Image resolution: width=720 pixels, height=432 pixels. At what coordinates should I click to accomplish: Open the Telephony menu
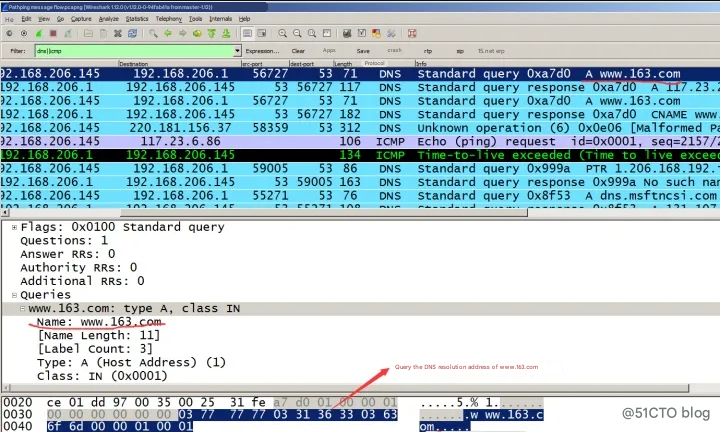pyautogui.click(x=169, y=19)
